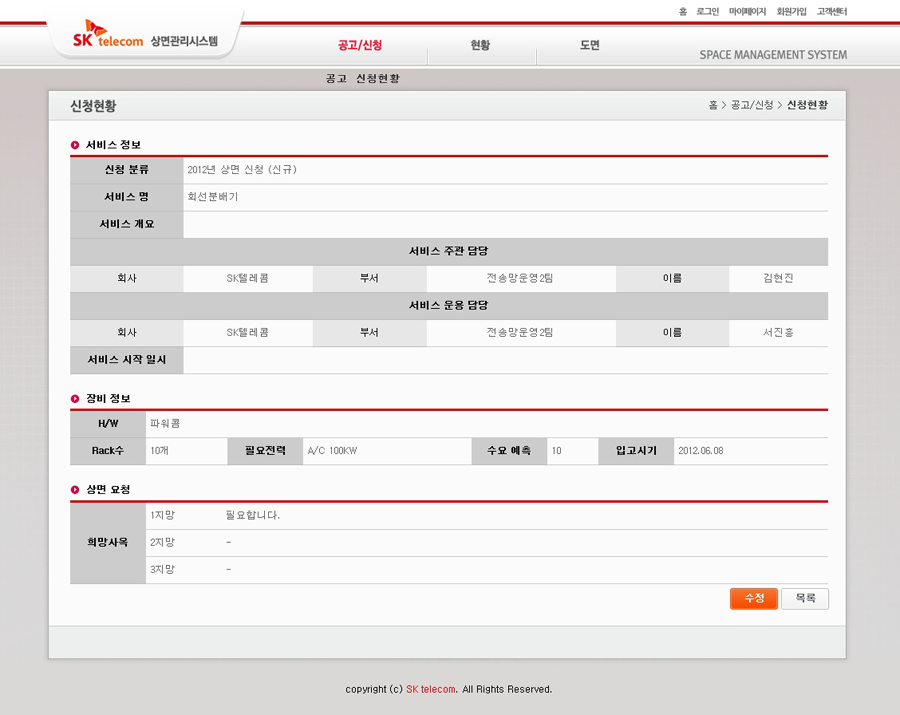The width and height of the screenshot is (900, 715).
Task: Select the text 2012년 상면 신청 (신규)
Action: (x=242, y=170)
